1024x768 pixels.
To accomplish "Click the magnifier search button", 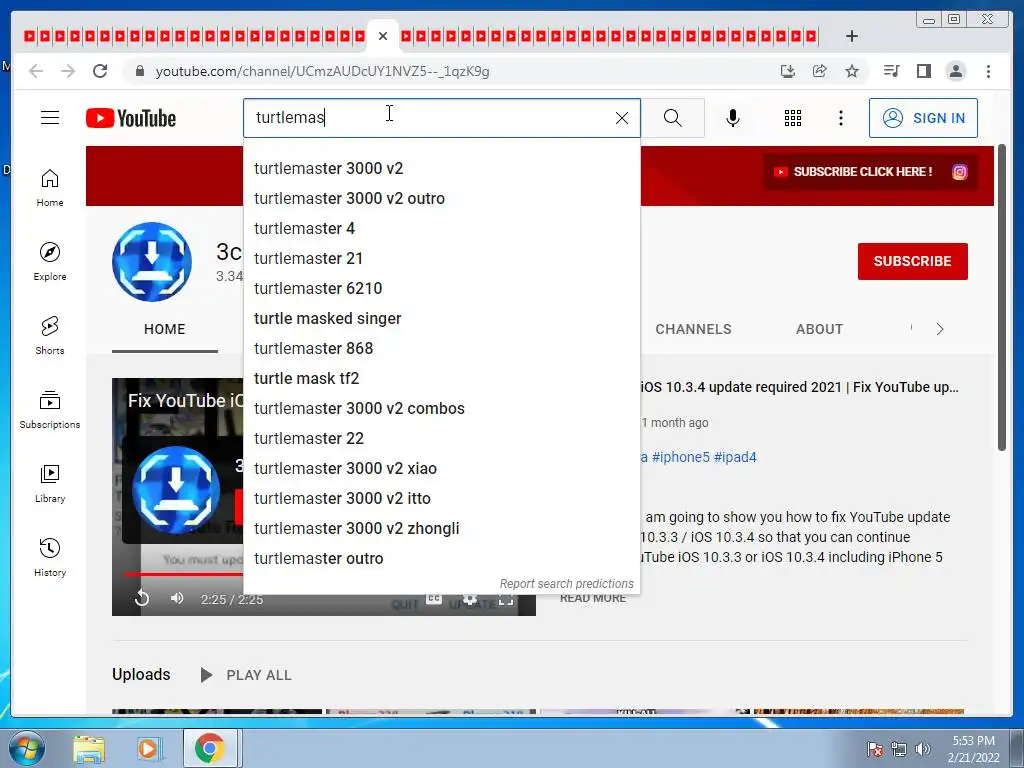I will coord(673,118).
